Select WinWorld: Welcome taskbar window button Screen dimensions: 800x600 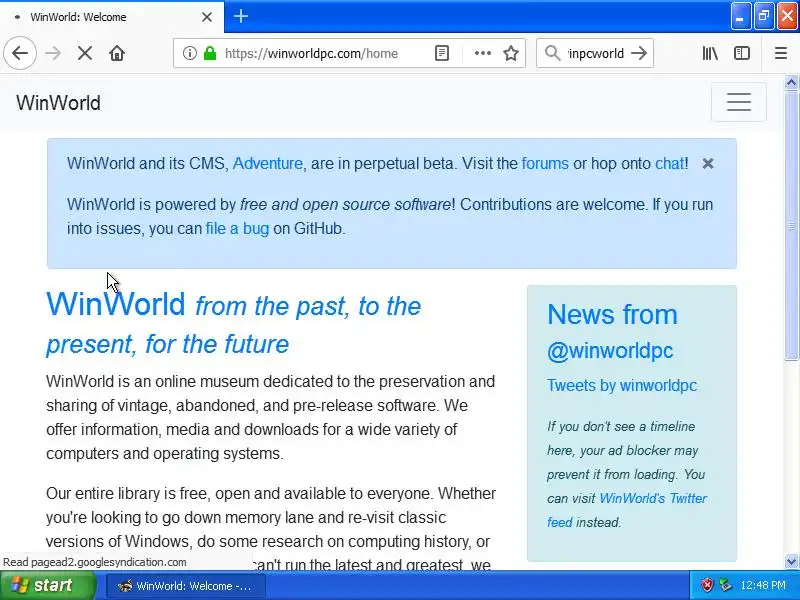click(186, 586)
